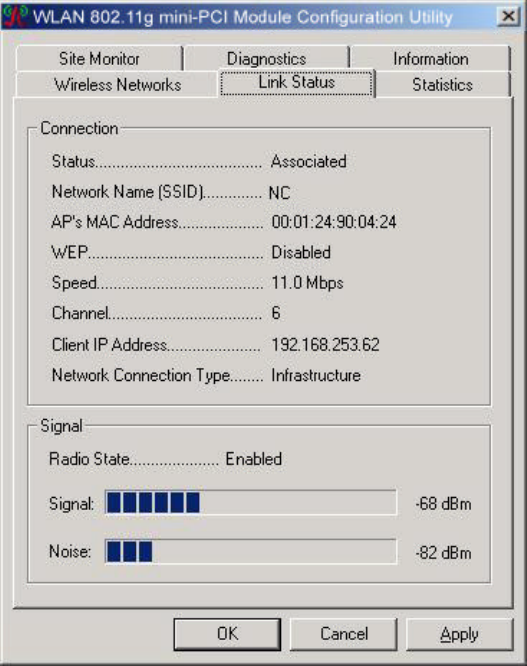527x666 pixels.
Task: Click the "Connection" group title
Action: pos(79,128)
